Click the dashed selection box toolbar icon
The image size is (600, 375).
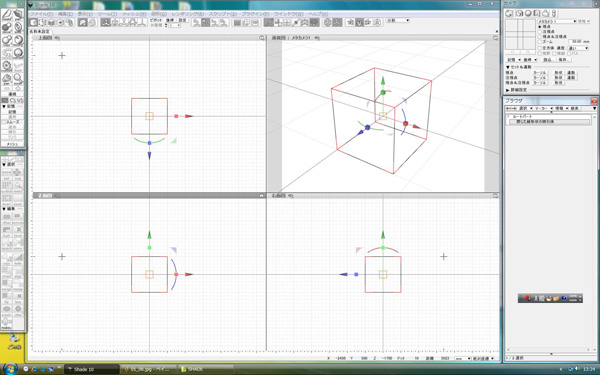click(42, 23)
